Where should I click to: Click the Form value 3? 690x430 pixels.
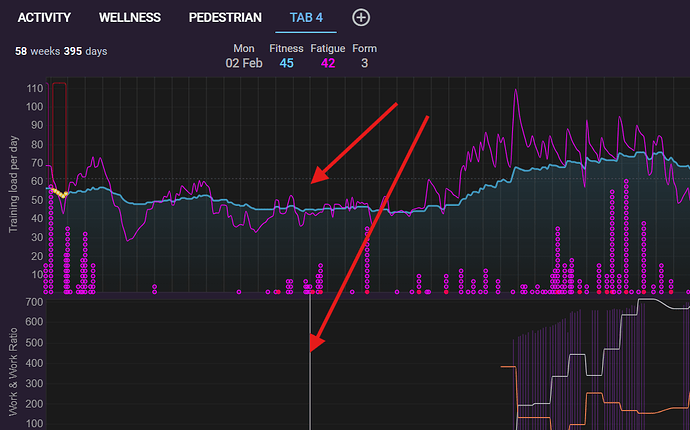pyautogui.click(x=364, y=63)
